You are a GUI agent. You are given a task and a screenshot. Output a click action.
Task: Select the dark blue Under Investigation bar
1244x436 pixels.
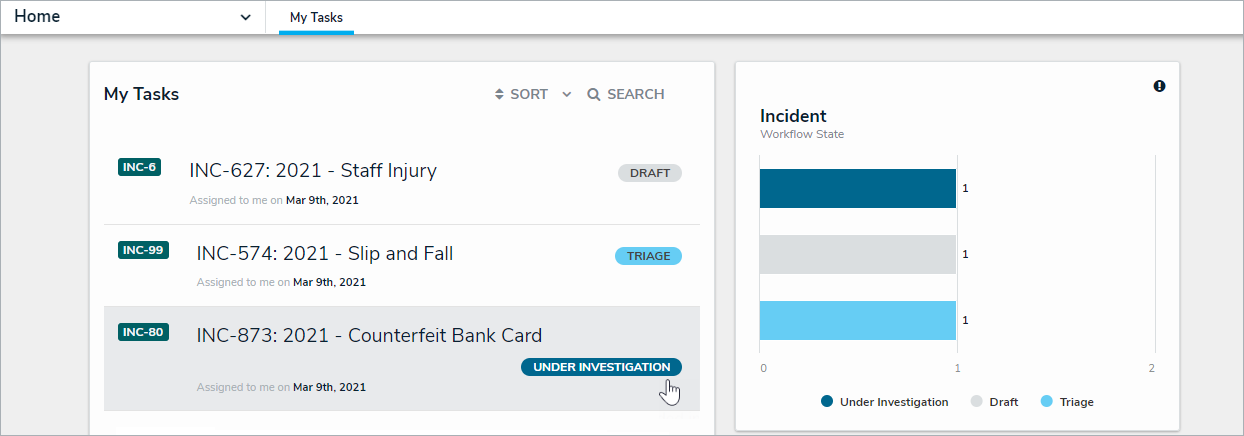click(857, 188)
